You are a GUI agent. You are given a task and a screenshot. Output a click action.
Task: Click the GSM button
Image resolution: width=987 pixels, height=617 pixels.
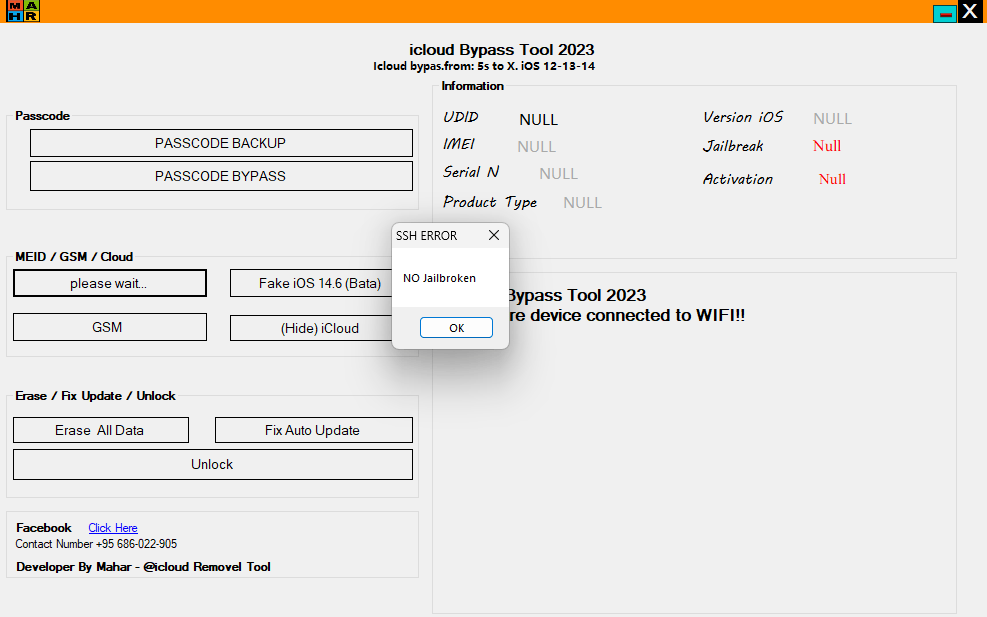pyautogui.click(x=110, y=327)
